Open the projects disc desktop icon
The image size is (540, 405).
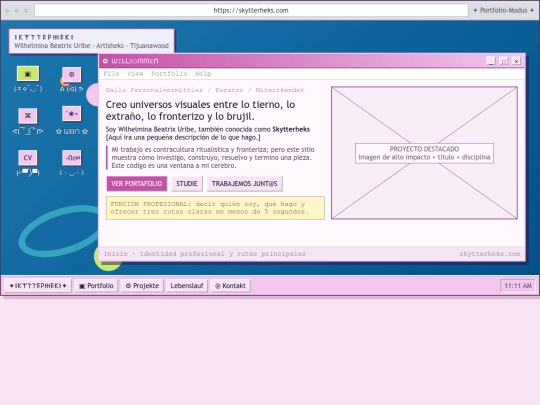point(72,74)
